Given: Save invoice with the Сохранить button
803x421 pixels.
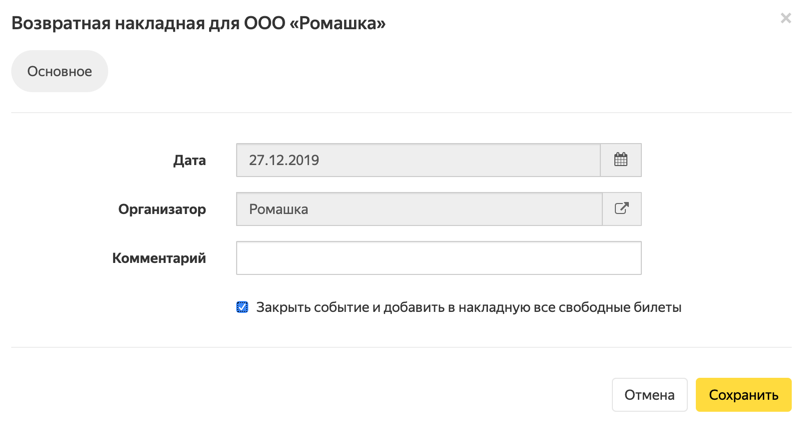Looking at the screenshot, I should click(744, 395).
